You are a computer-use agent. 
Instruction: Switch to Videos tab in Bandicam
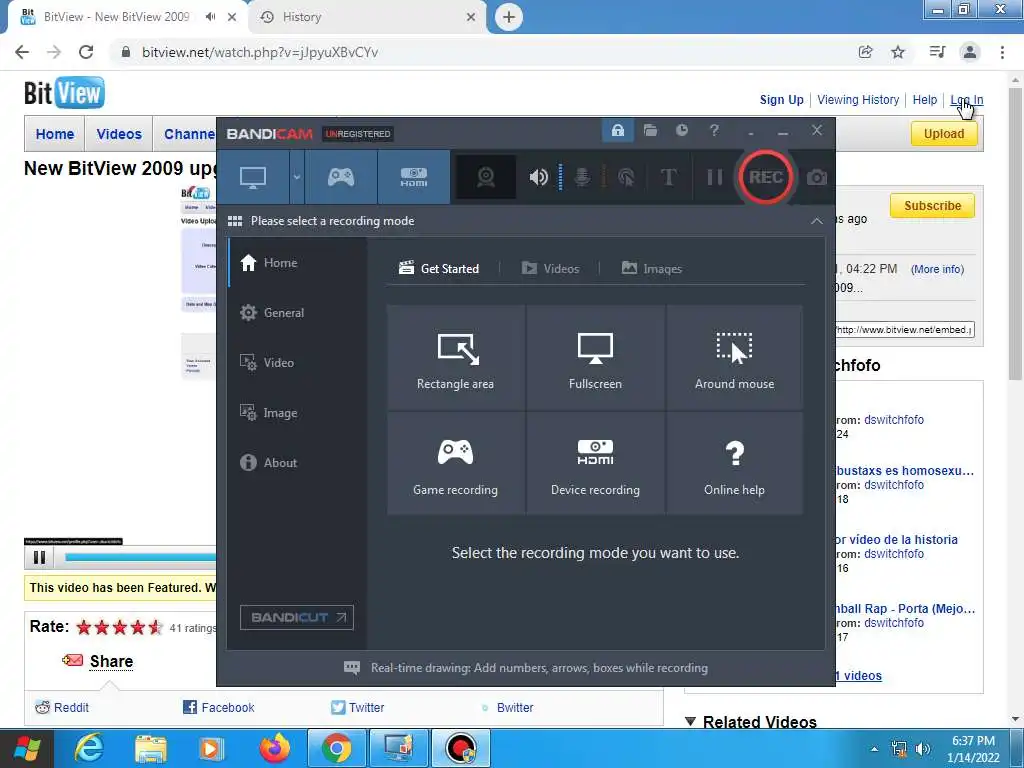(x=550, y=268)
